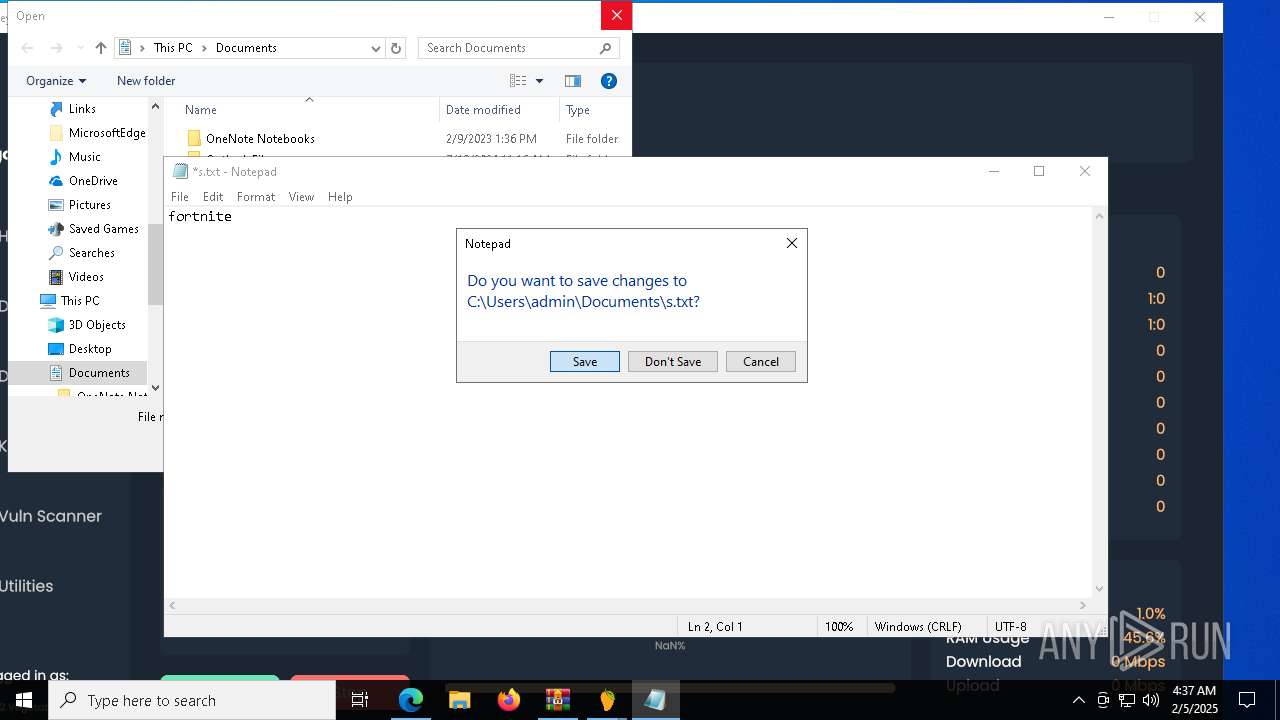Save changes in the Notepad dialog
This screenshot has width=1280, height=720.
point(585,362)
